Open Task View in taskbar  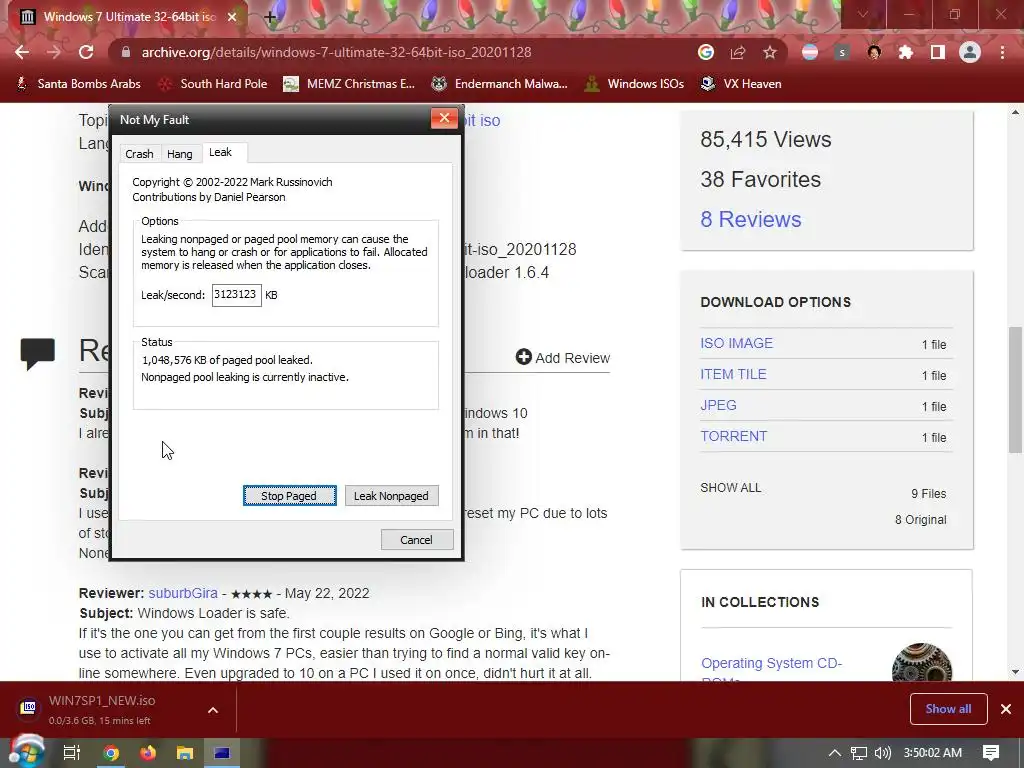[x=72, y=753]
